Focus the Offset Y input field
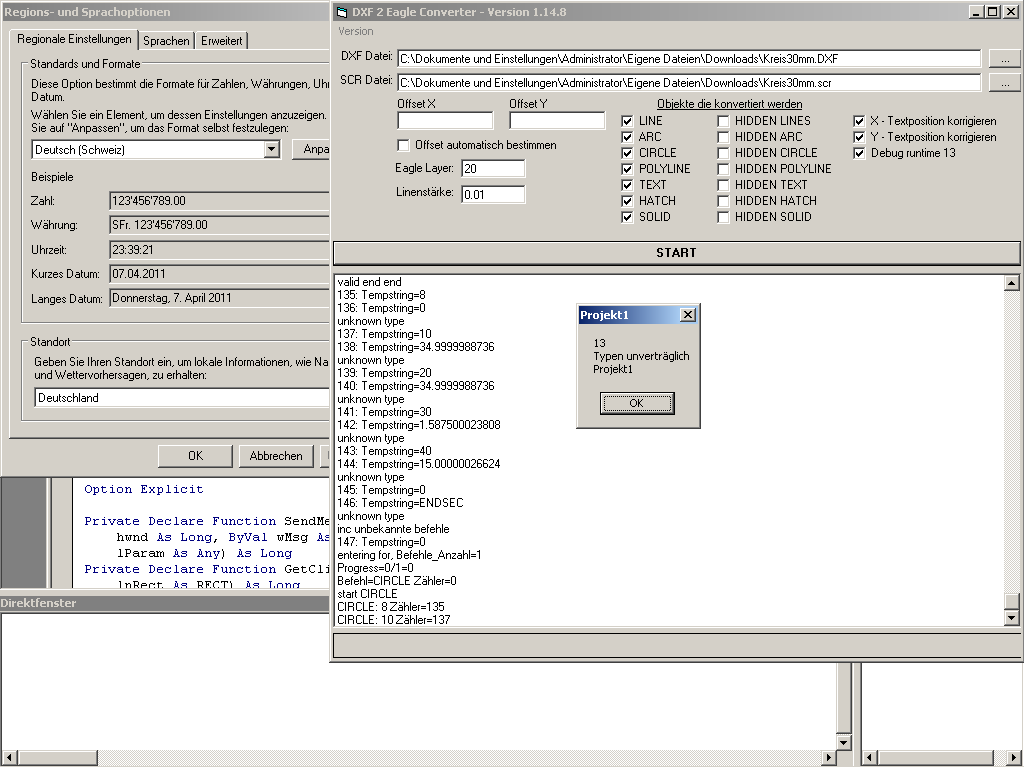The height and width of the screenshot is (768, 1024). click(x=557, y=120)
